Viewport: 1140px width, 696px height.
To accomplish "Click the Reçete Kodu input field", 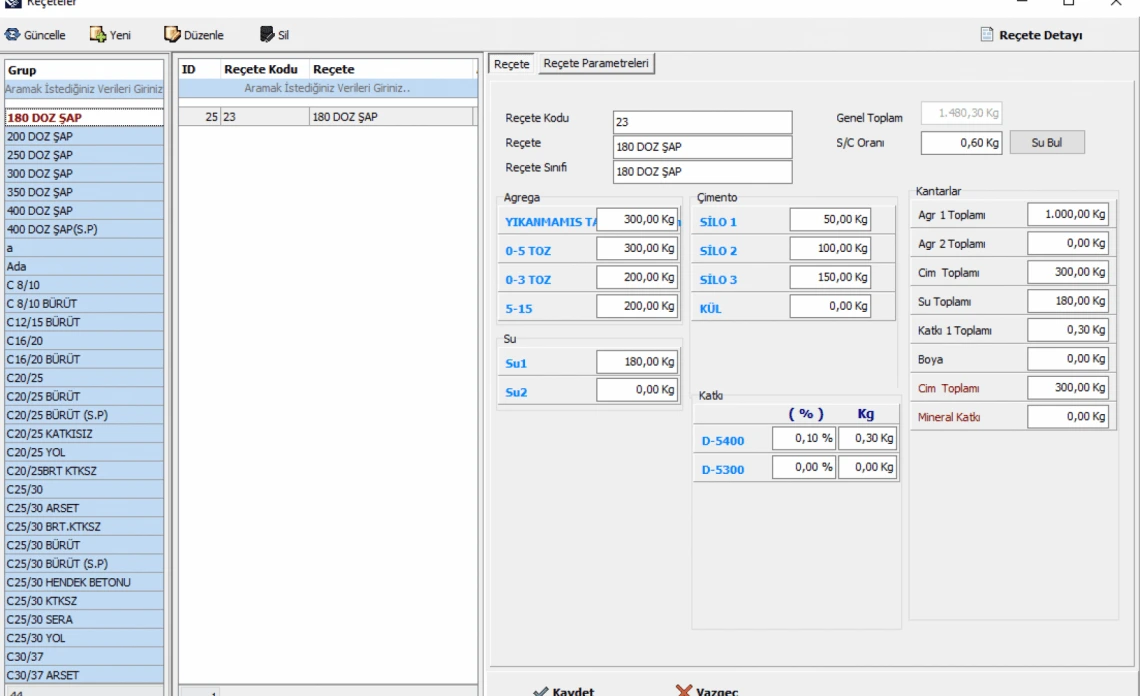I will tap(701, 122).
